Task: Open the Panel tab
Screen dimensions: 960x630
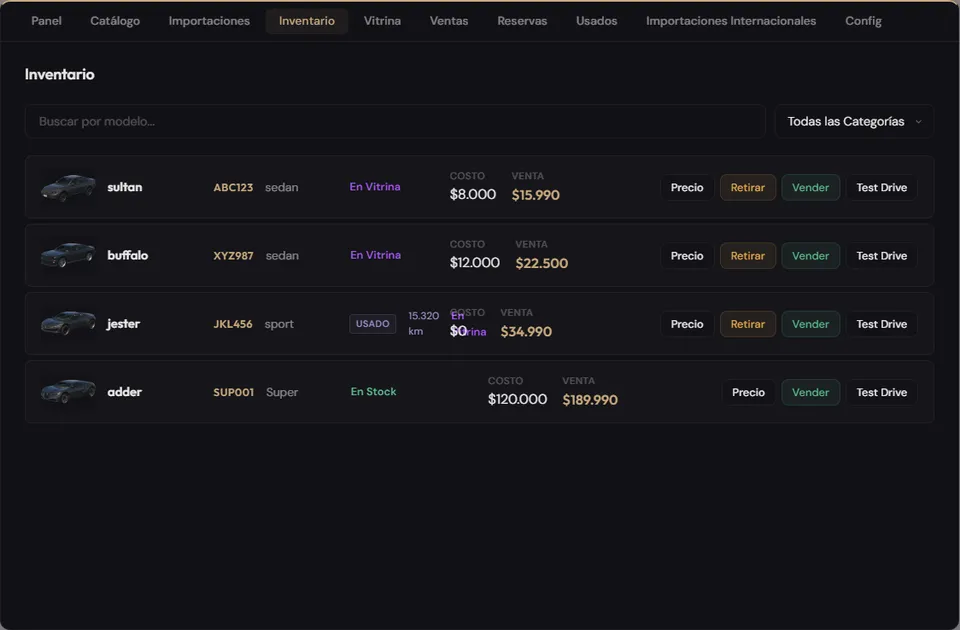Action: [x=47, y=21]
